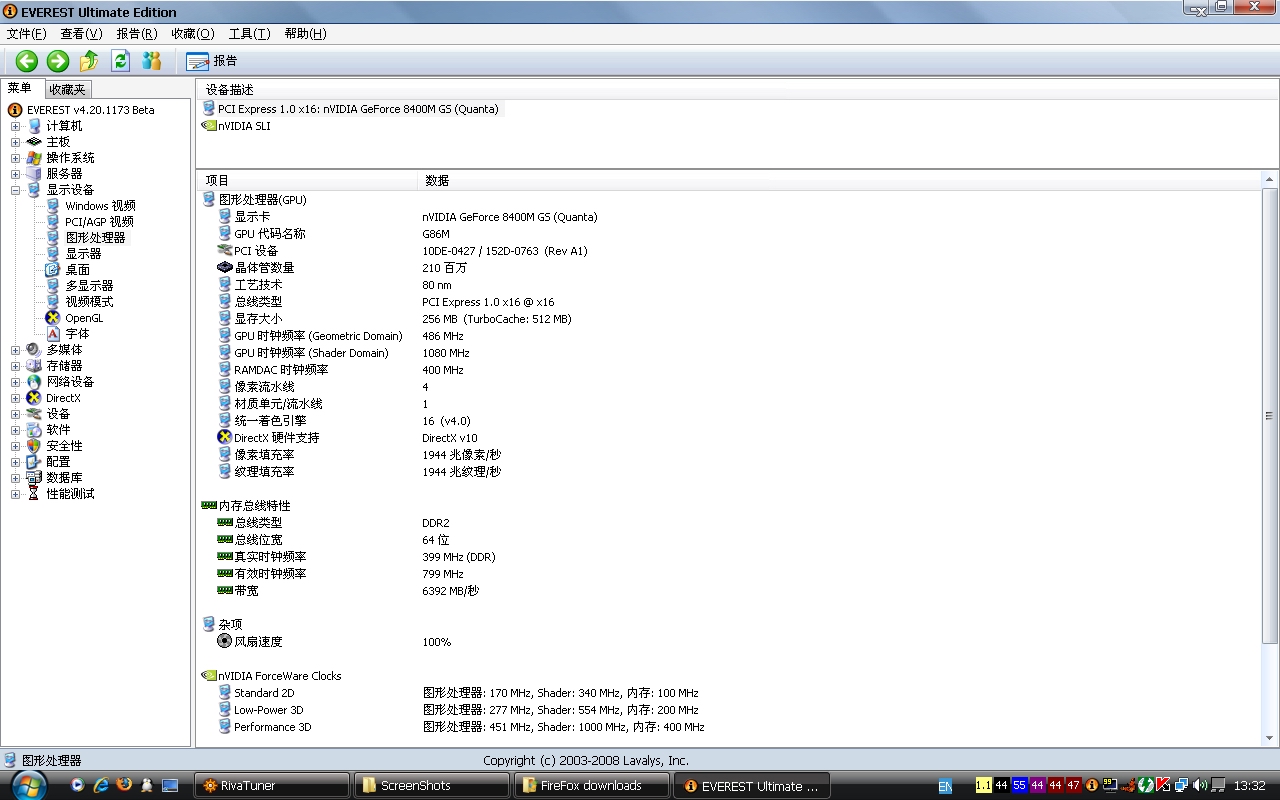Click the Up level toolbar icon
This screenshot has width=1280, height=800.
point(89,61)
